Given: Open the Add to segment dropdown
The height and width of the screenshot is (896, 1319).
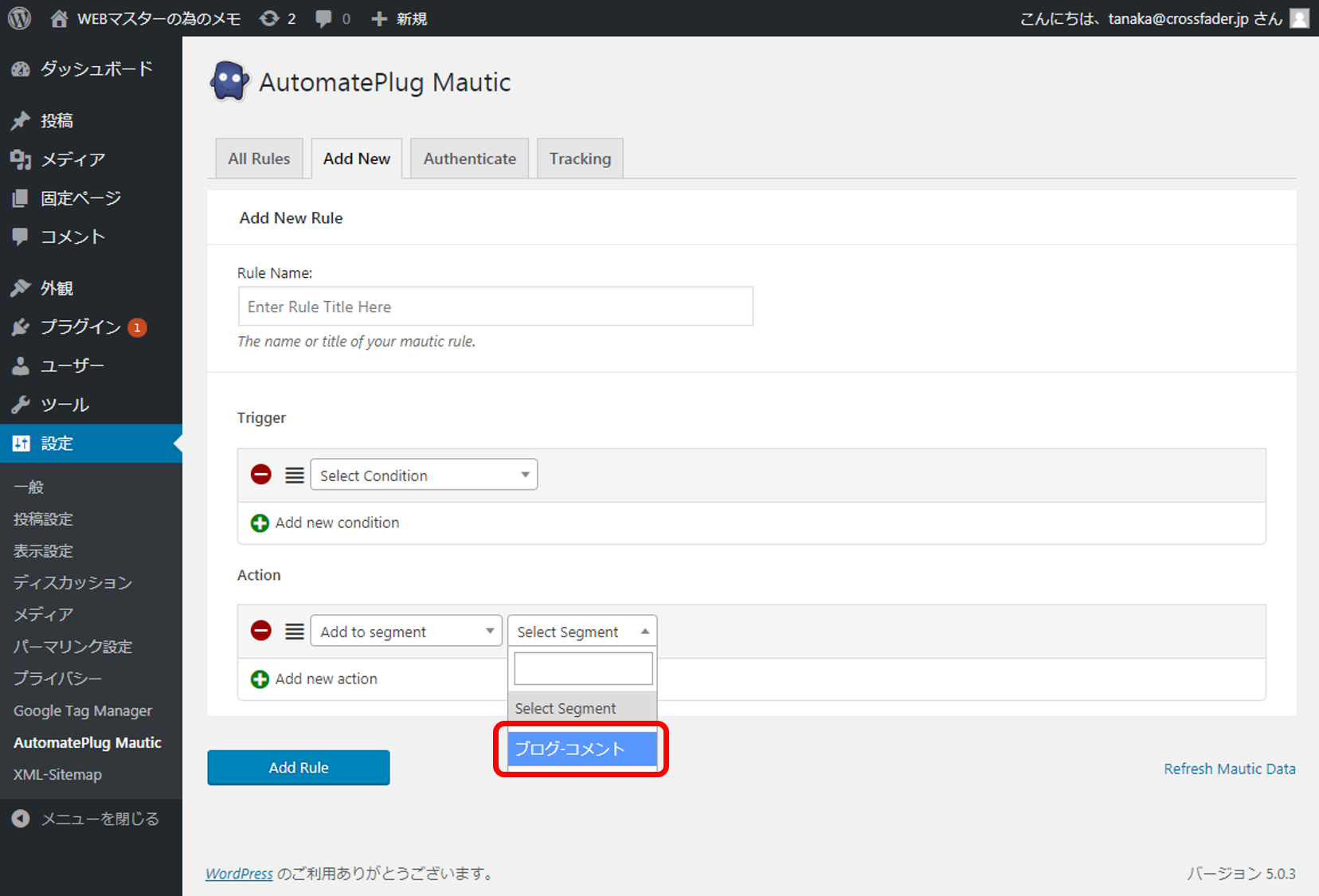Looking at the screenshot, I should point(406,632).
